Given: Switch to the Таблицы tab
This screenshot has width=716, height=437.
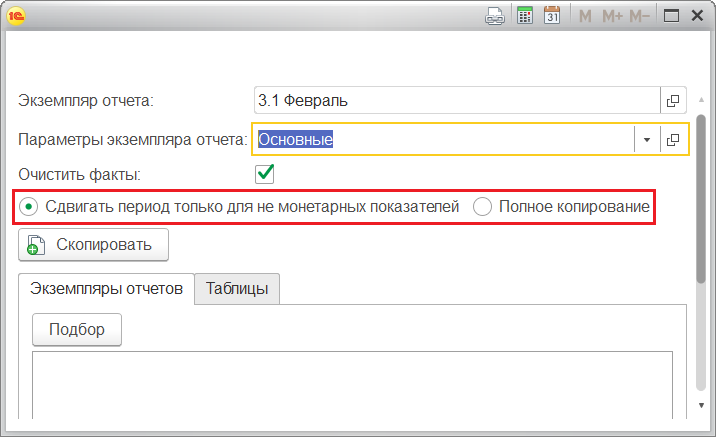Looking at the screenshot, I should 237,289.
